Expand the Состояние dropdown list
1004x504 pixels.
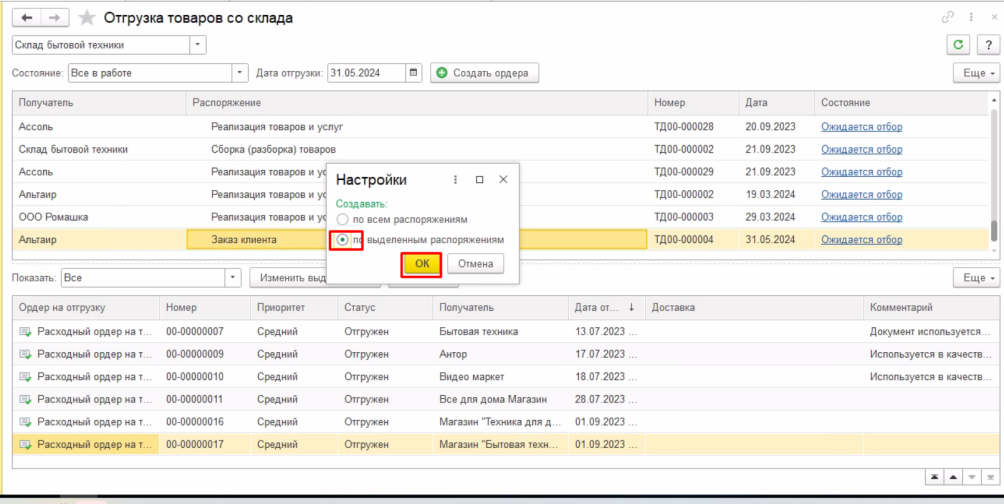(x=240, y=73)
